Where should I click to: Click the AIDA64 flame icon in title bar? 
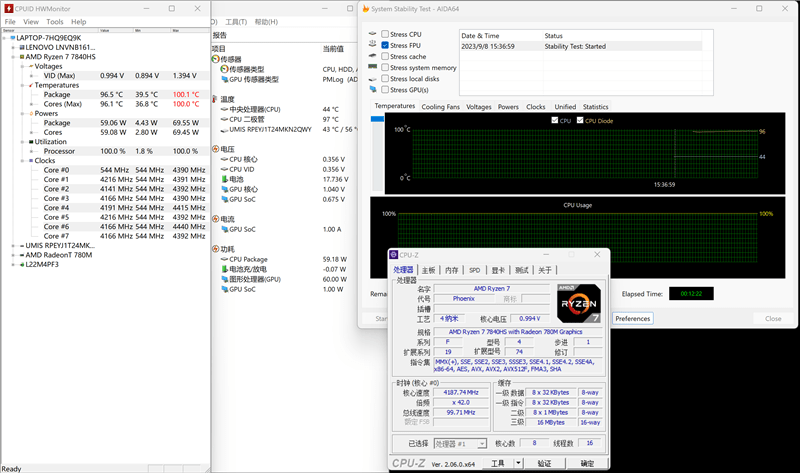[x=366, y=9]
